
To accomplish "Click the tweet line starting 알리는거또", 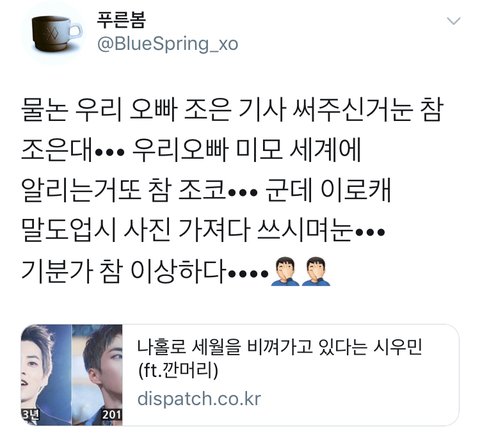I will tap(206, 190).
